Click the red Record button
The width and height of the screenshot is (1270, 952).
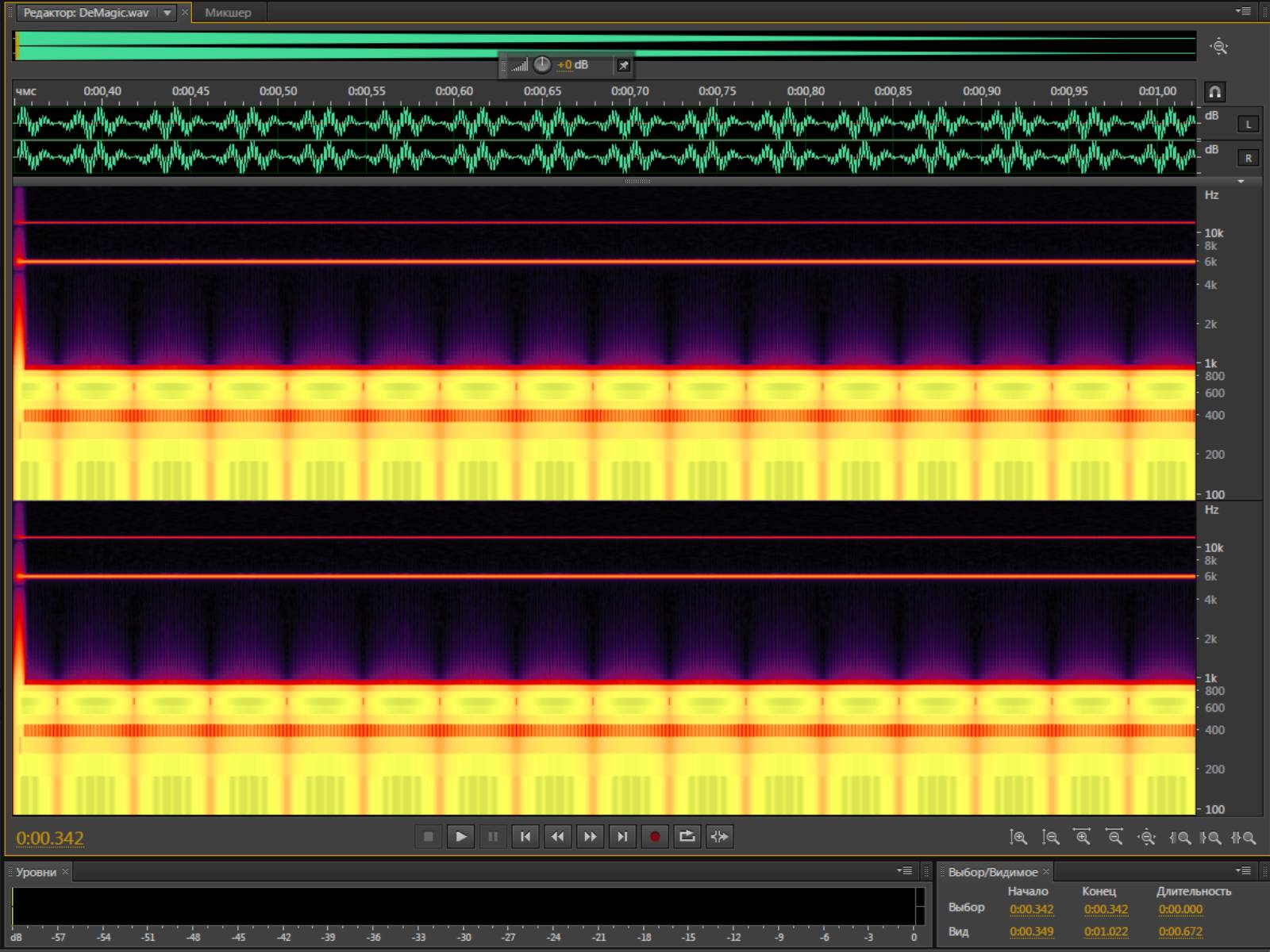(x=655, y=836)
